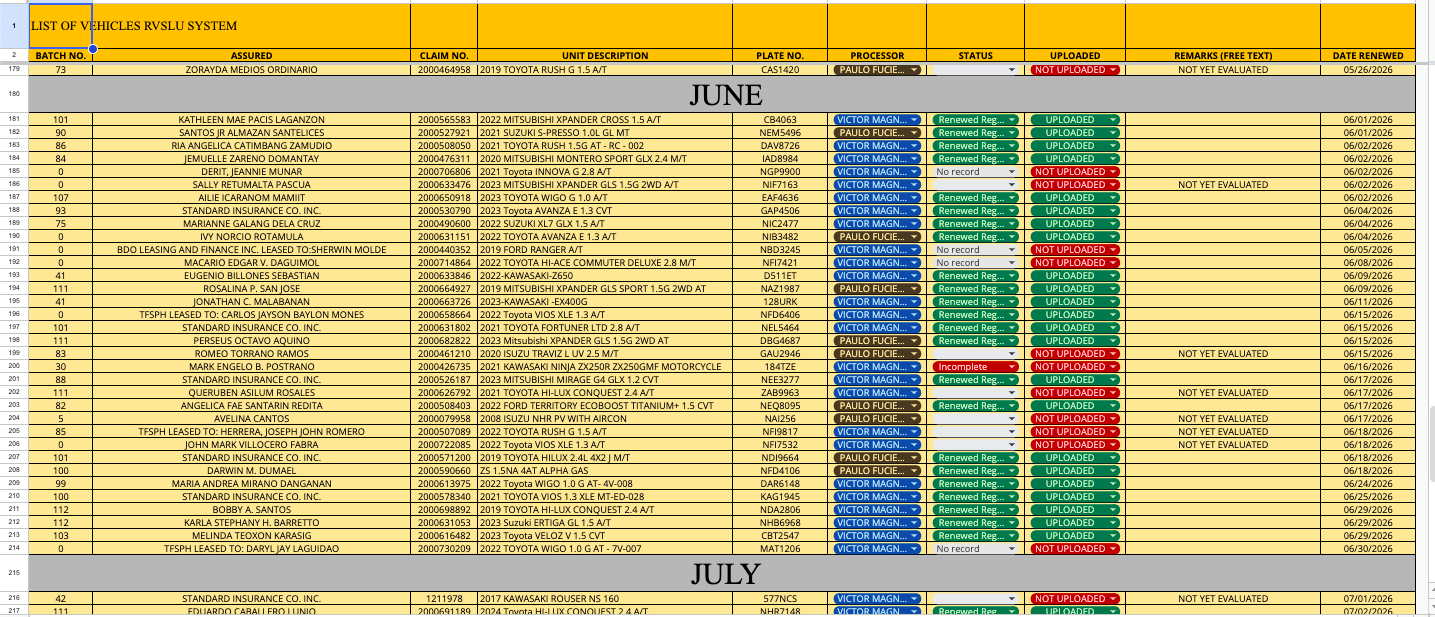This screenshot has height=617, width=1435.
Task: Select unit description ZS 1.5NA 4AT ALPHA GAS
Action: click(x=605, y=471)
